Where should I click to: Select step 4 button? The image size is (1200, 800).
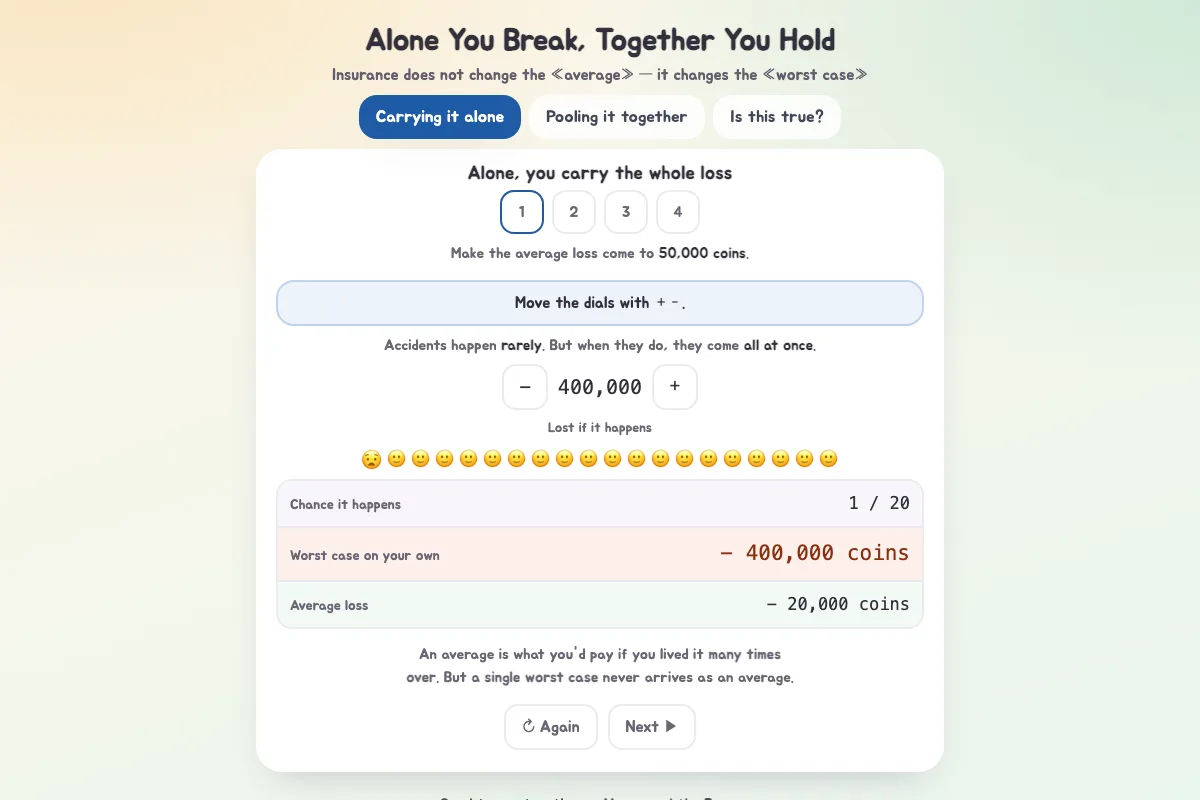click(678, 212)
